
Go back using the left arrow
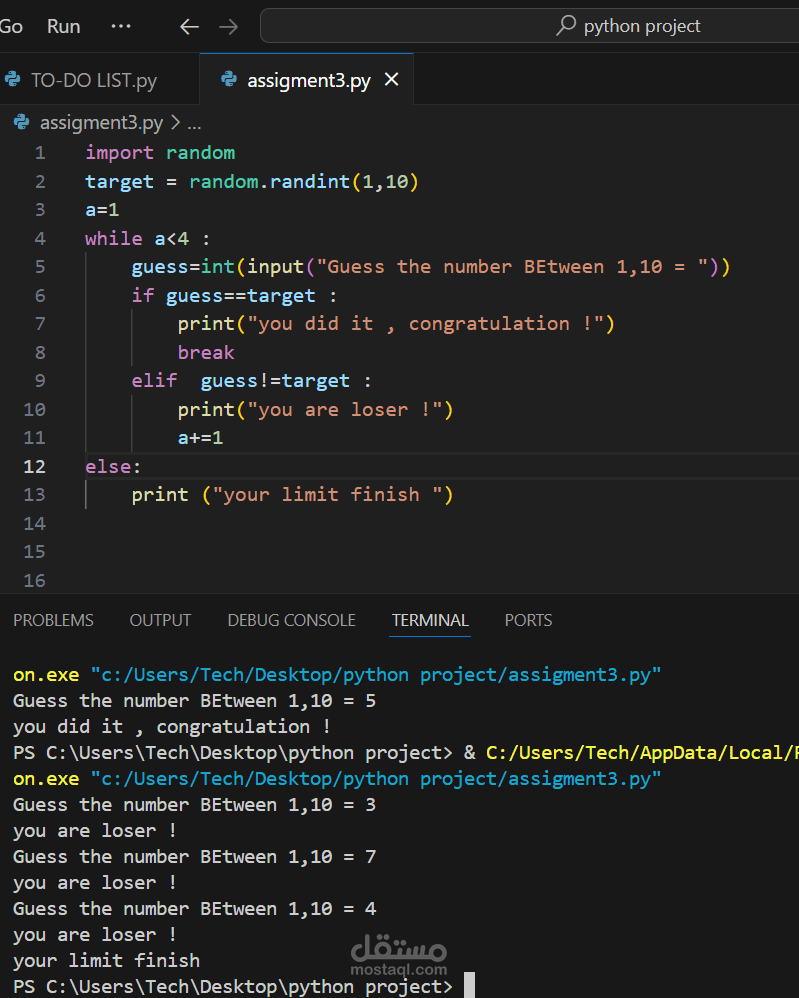[x=189, y=27]
